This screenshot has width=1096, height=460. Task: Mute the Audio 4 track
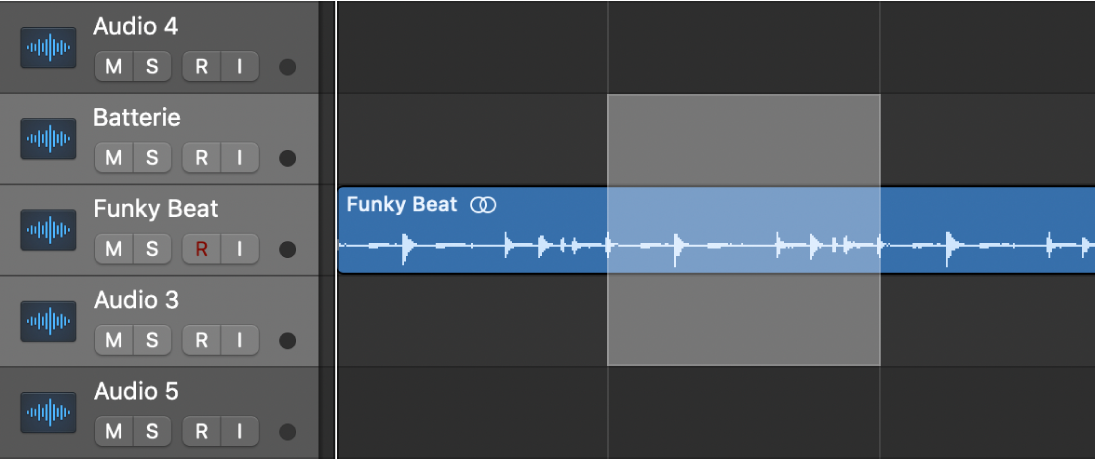pos(113,67)
